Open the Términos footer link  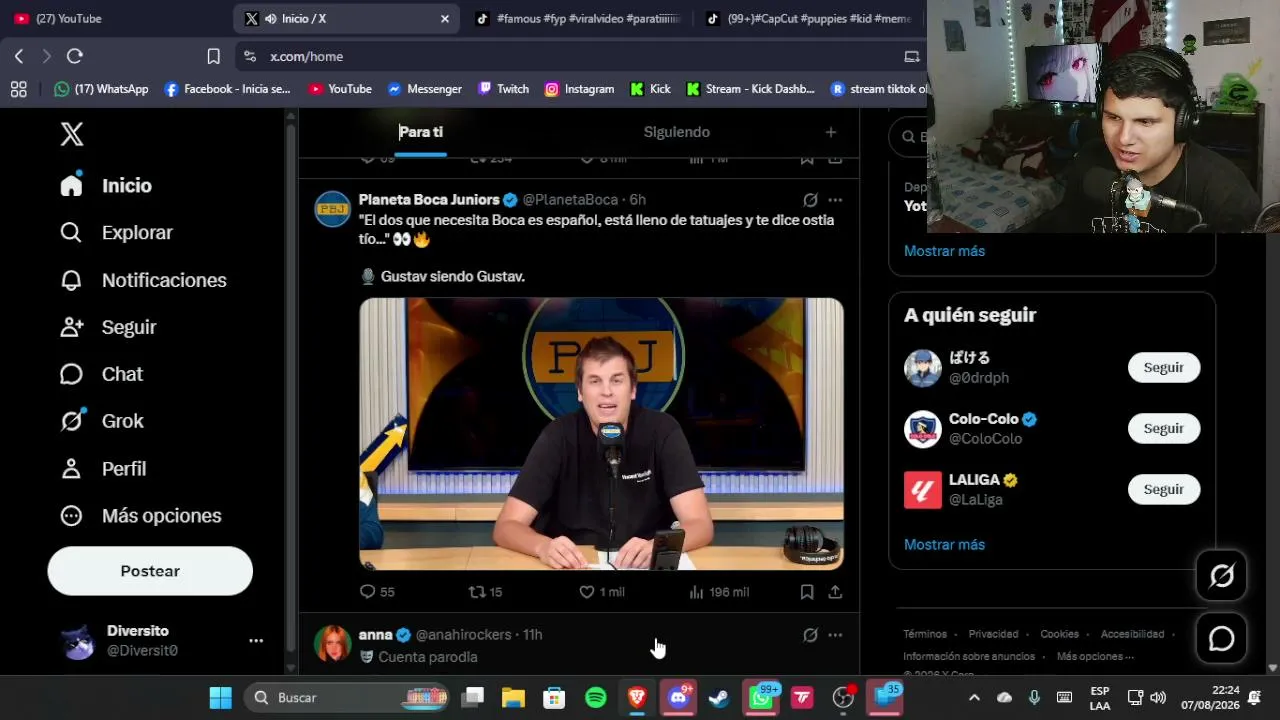pyautogui.click(x=925, y=634)
